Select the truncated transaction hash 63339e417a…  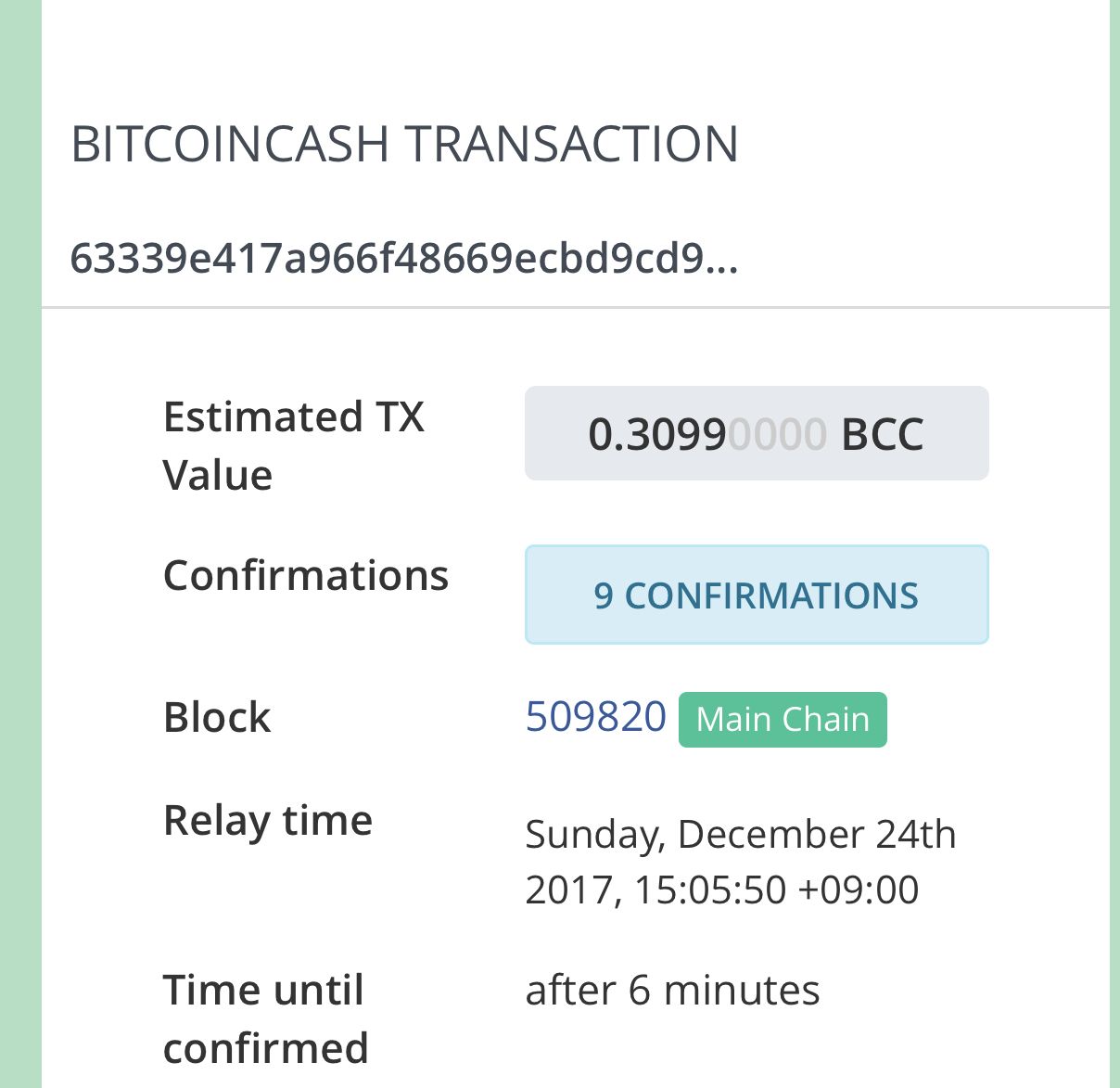coord(404,259)
